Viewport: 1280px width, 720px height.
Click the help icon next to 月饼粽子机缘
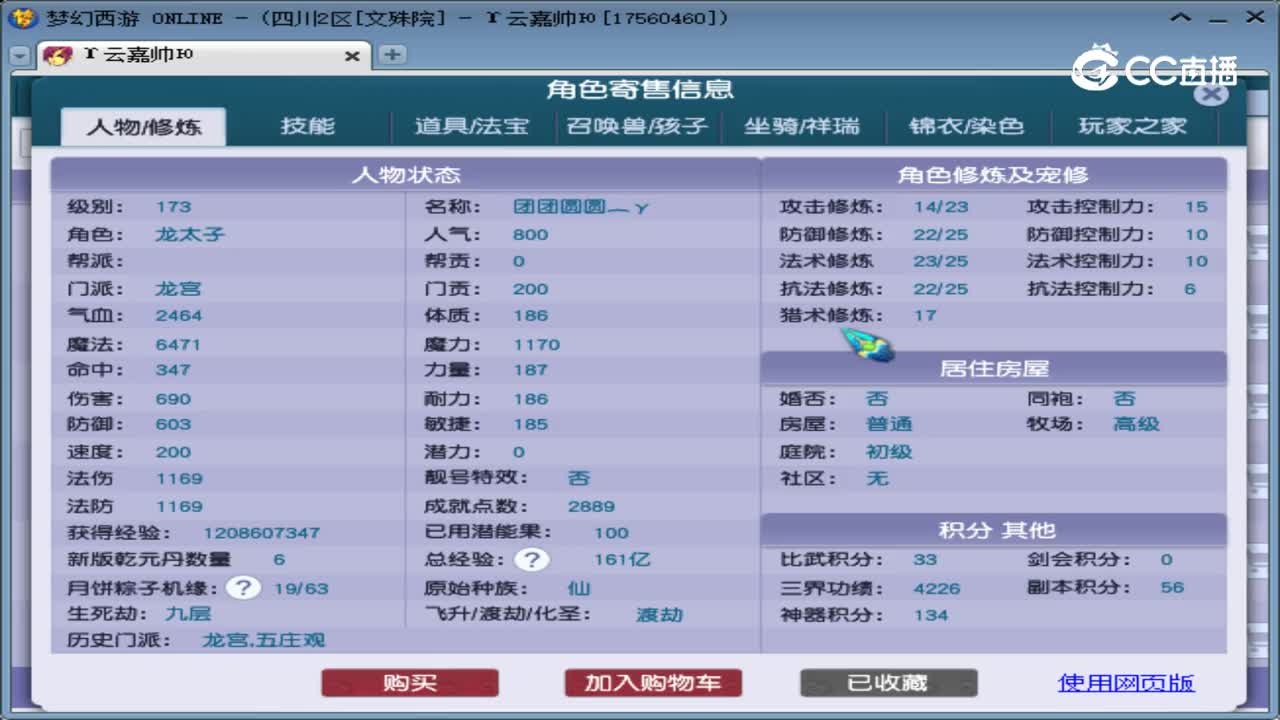[x=242, y=587]
